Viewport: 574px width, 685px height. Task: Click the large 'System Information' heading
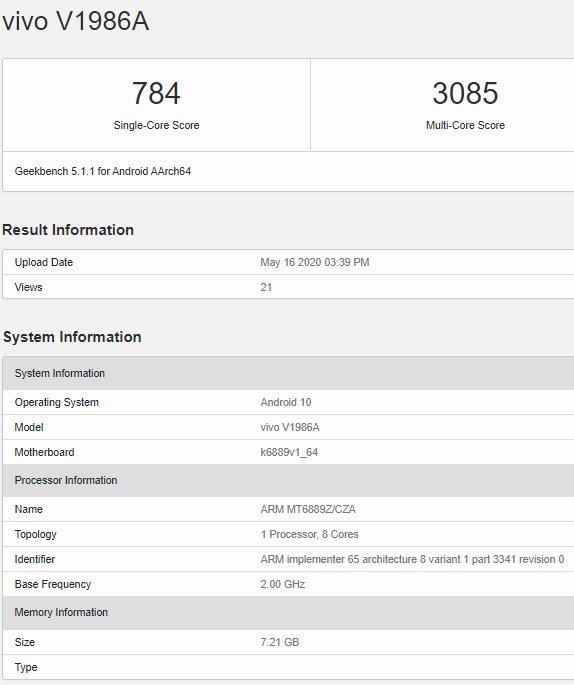click(x=72, y=337)
